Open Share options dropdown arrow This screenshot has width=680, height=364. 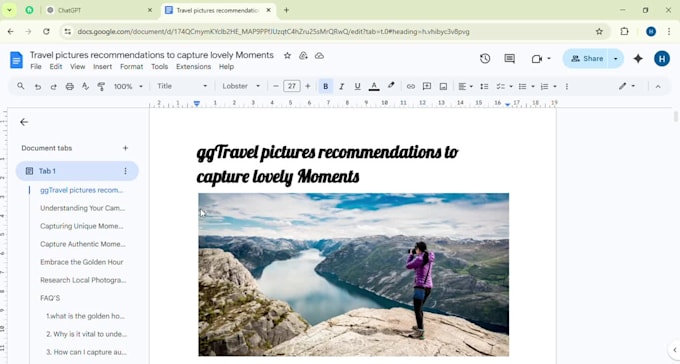tap(615, 59)
